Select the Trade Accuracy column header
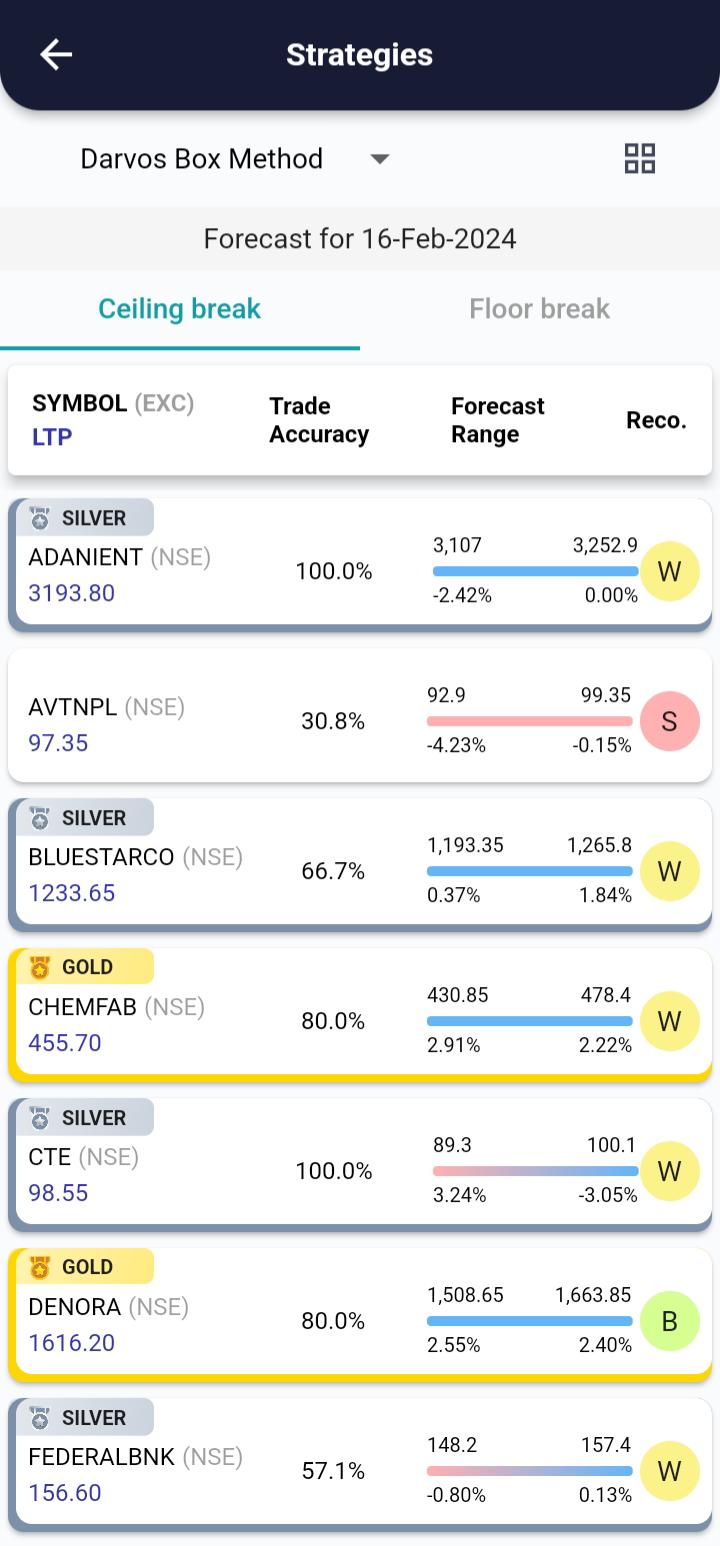 pos(318,420)
